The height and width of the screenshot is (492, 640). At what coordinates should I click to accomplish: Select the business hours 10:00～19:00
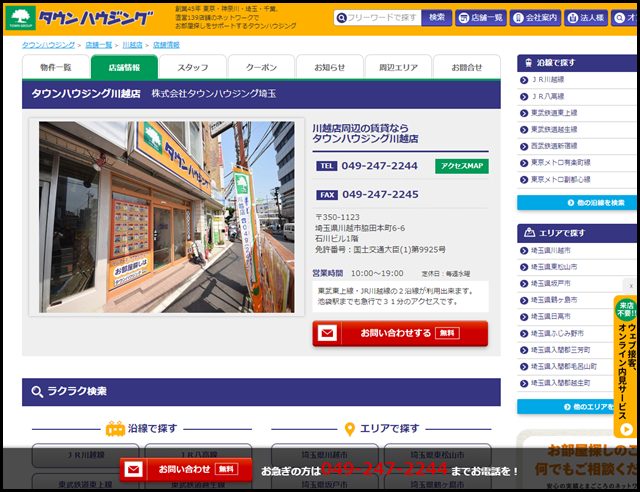click(377, 273)
